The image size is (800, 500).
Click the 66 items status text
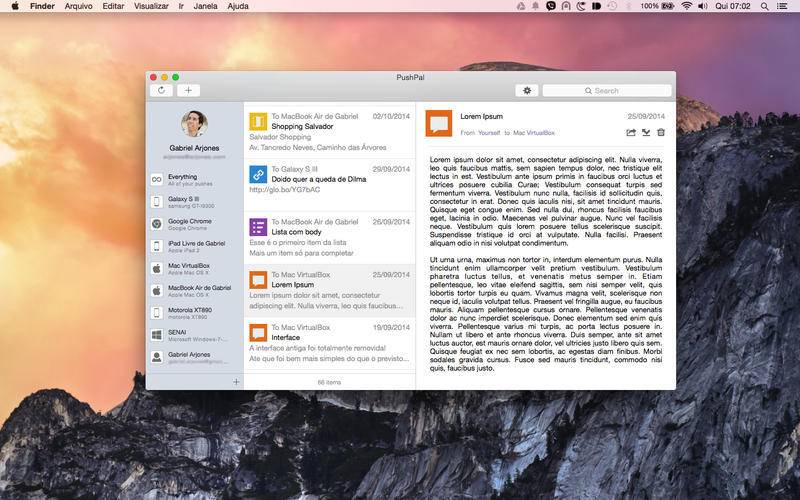329,382
